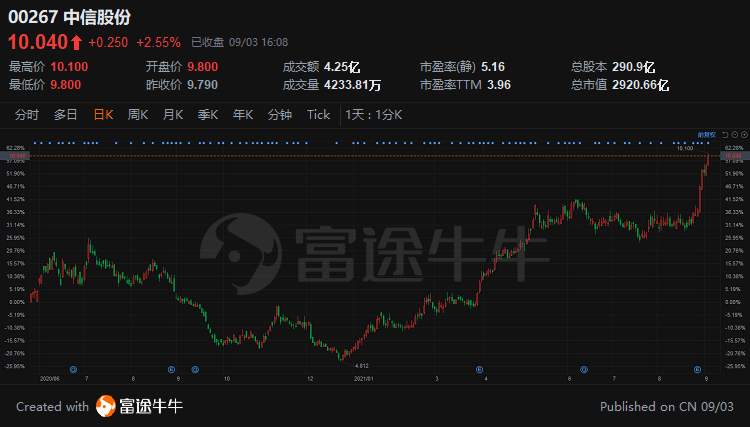Open event marker right of the 6 label
750x427 pixels.
coord(584,370)
